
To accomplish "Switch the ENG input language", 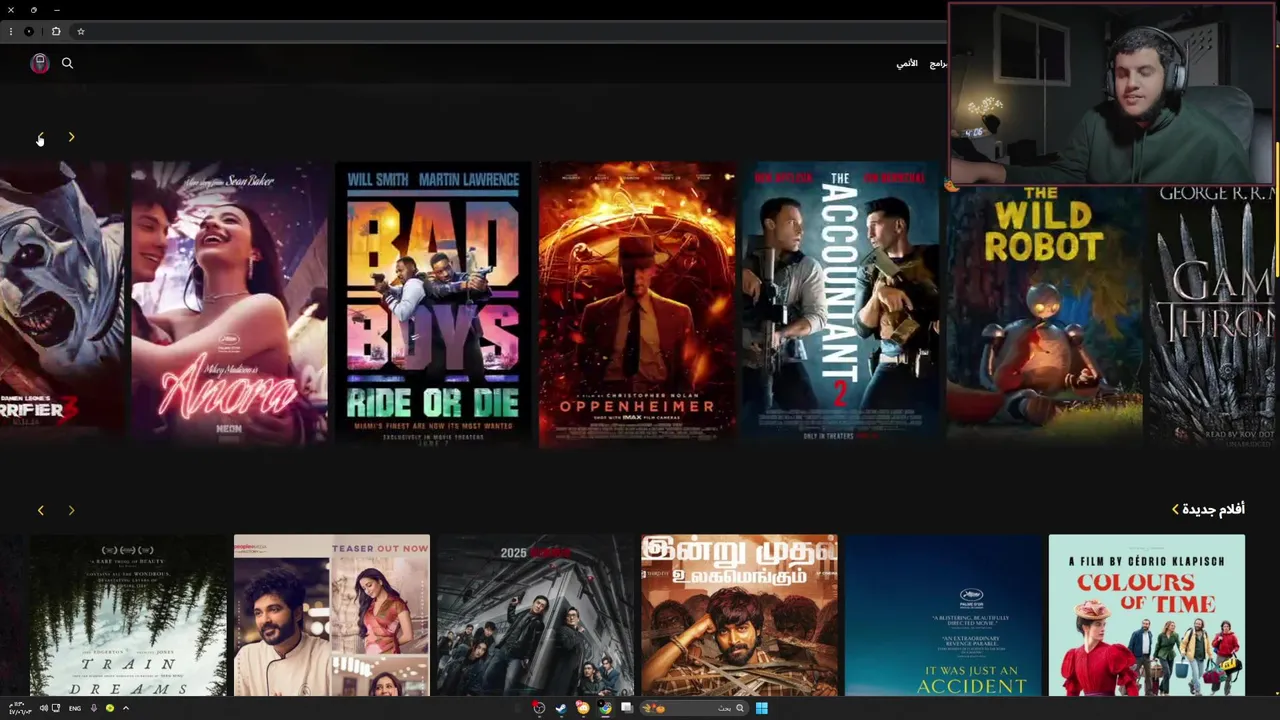I will point(75,708).
